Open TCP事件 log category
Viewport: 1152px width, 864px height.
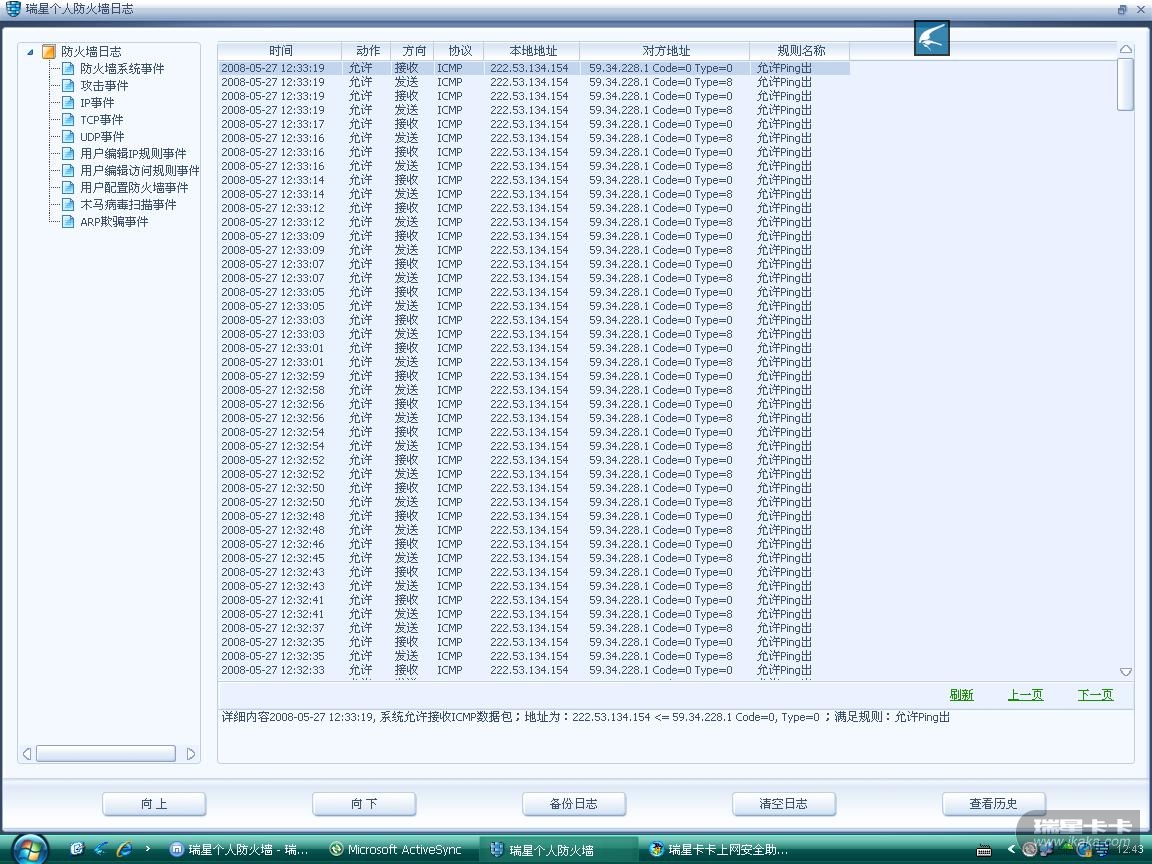(101, 120)
